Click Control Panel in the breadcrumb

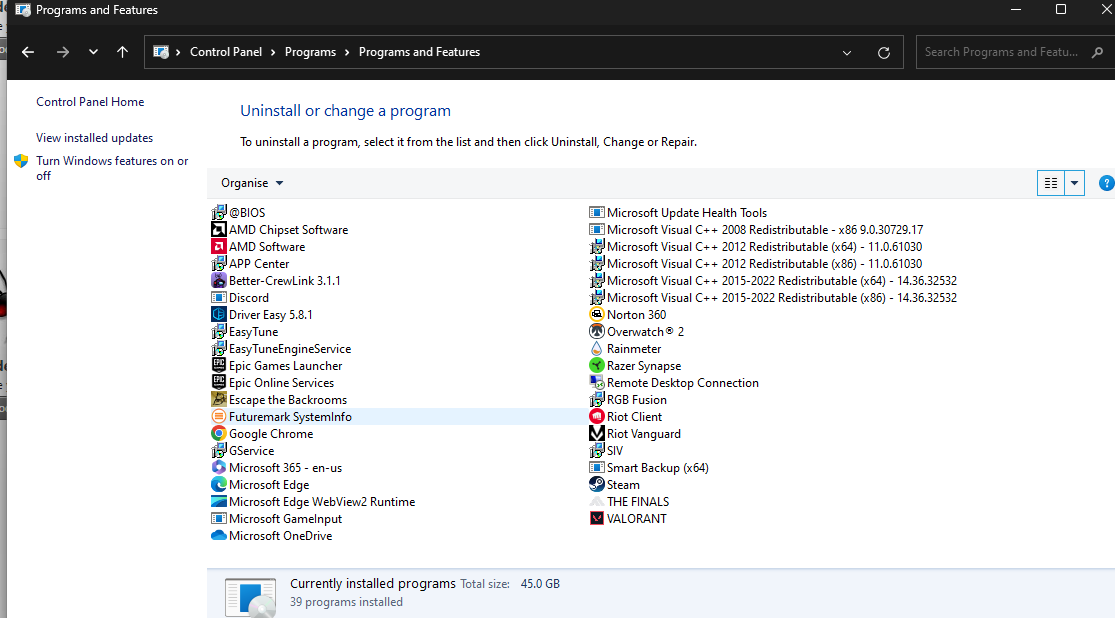pyautogui.click(x=226, y=52)
